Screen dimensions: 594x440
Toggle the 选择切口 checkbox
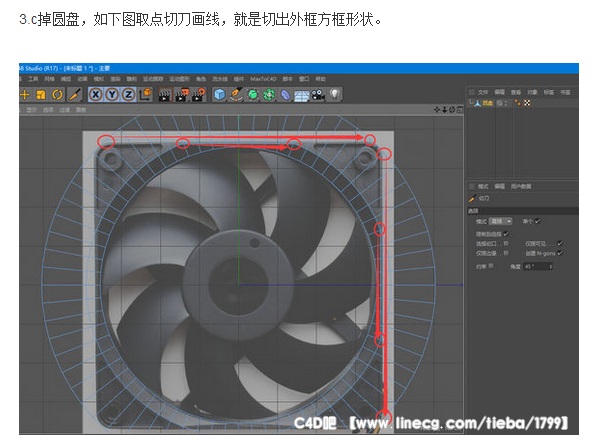pos(506,244)
